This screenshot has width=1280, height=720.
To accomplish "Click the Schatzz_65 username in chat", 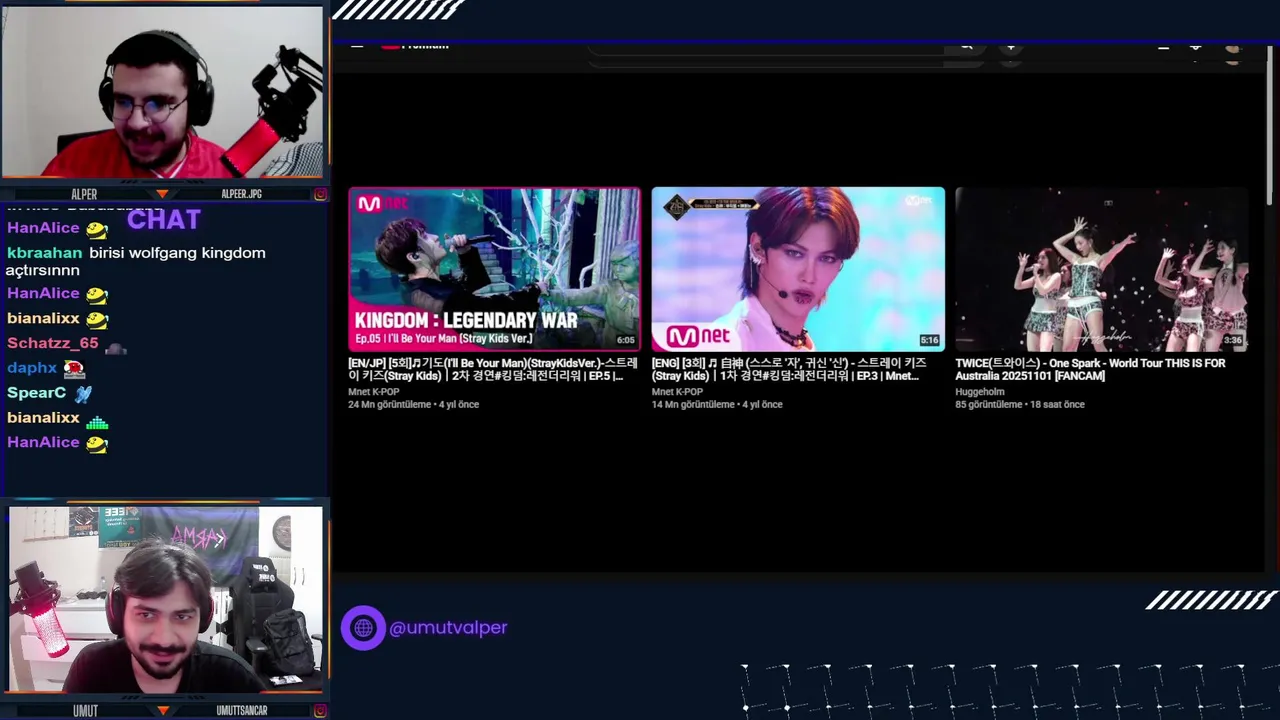I will (53, 343).
